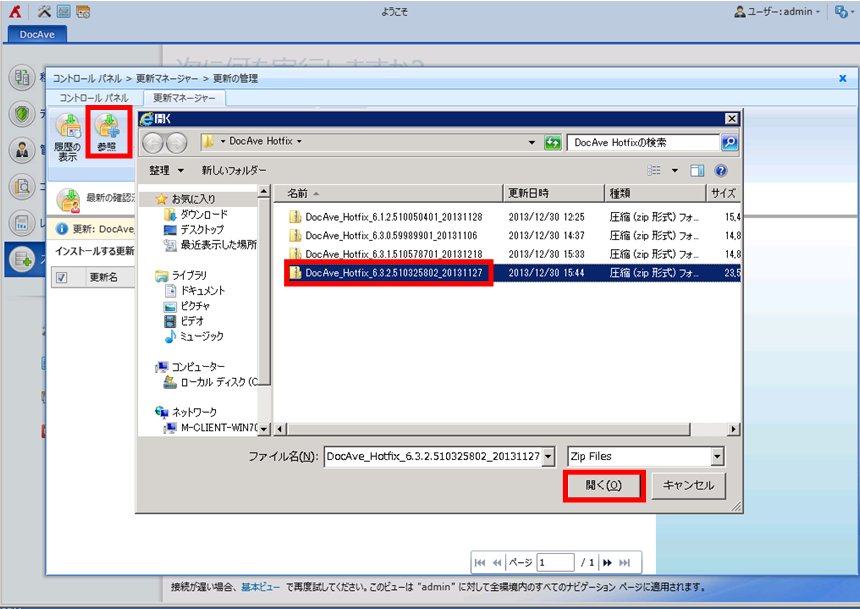Go to next page icon in pager
Viewport: 860px width, 609px height.
pyautogui.click(x=607, y=562)
